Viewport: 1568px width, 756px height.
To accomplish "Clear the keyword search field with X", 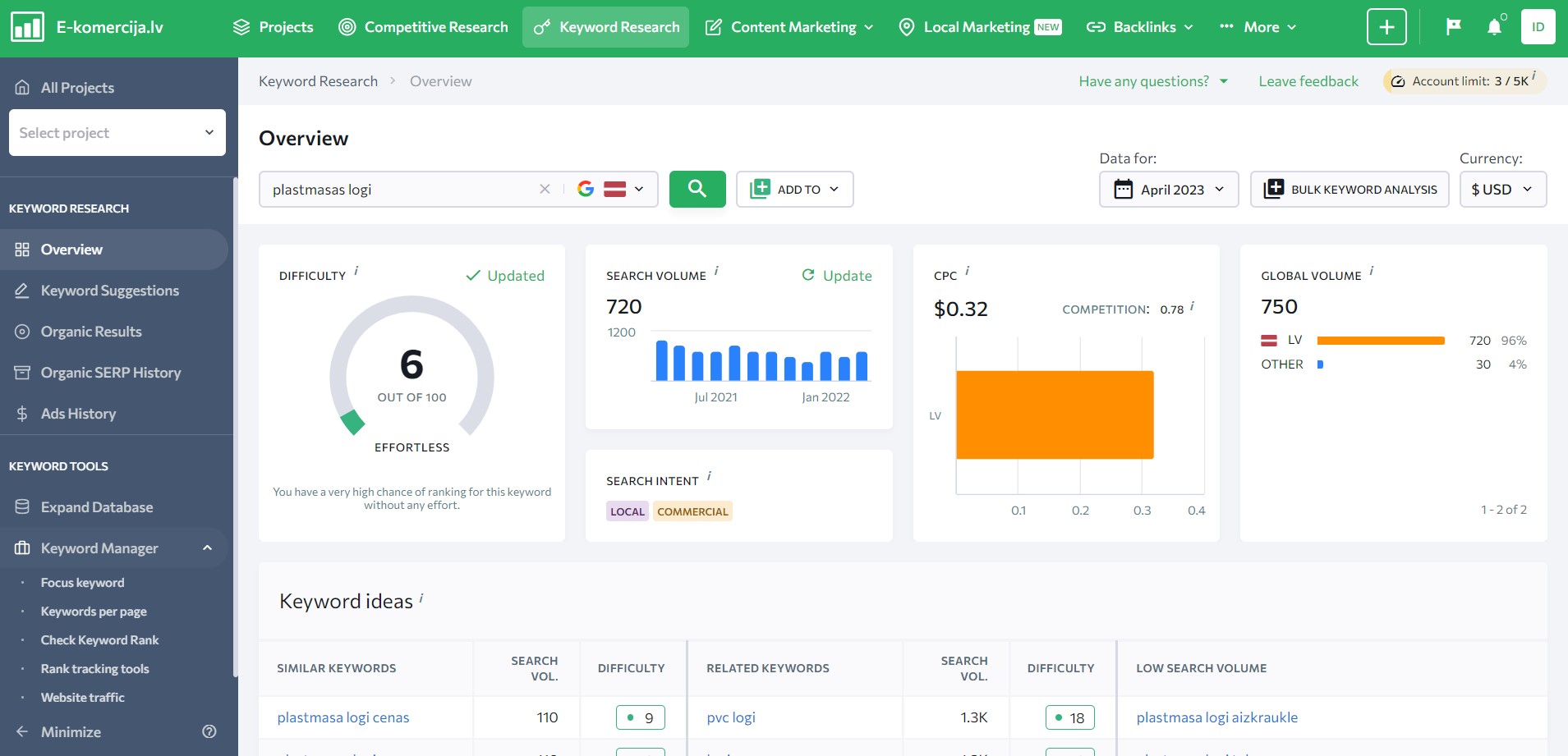I will [545, 189].
